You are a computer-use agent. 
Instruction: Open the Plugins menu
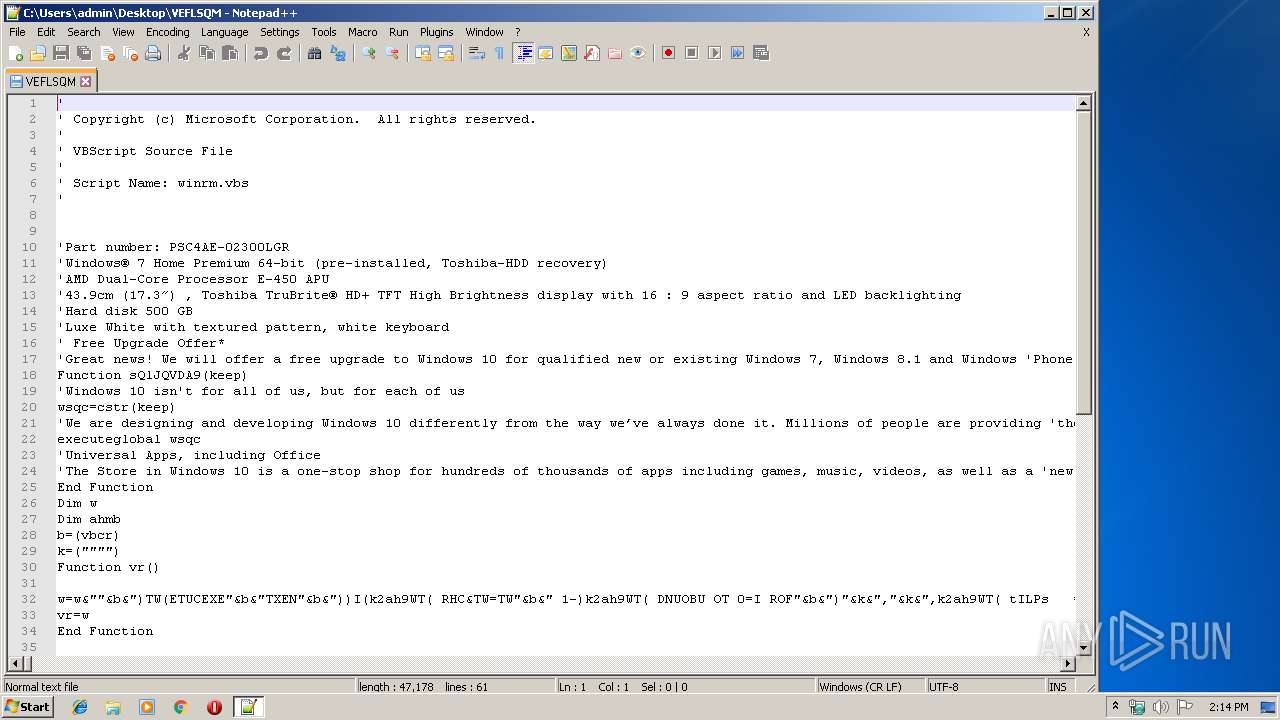pos(437,32)
